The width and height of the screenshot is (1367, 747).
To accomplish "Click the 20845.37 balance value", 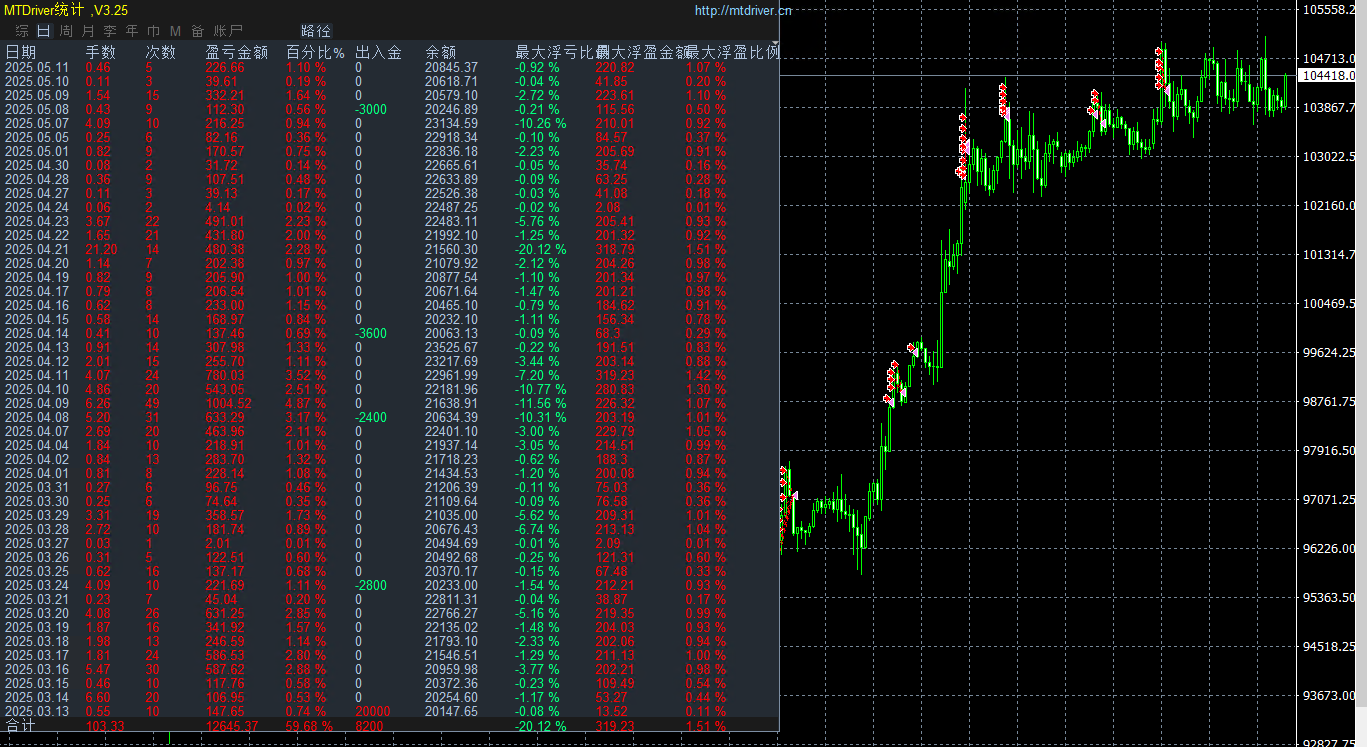I will pos(451,67).
